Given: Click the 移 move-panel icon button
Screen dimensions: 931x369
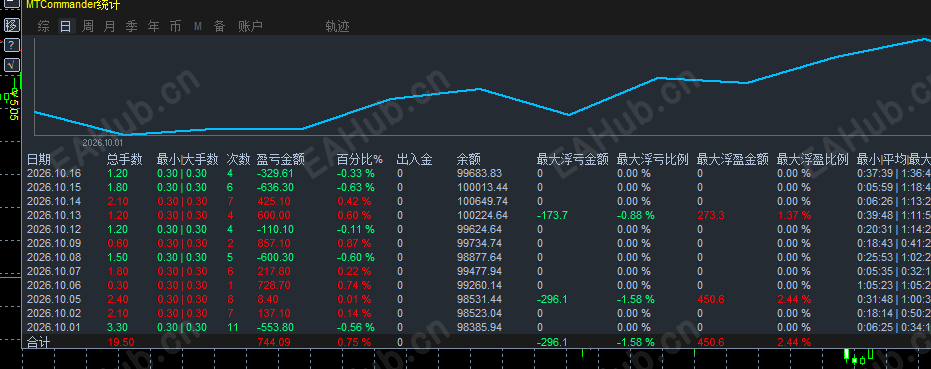Looking at the screenshot, I should click(x=11, y=25).
